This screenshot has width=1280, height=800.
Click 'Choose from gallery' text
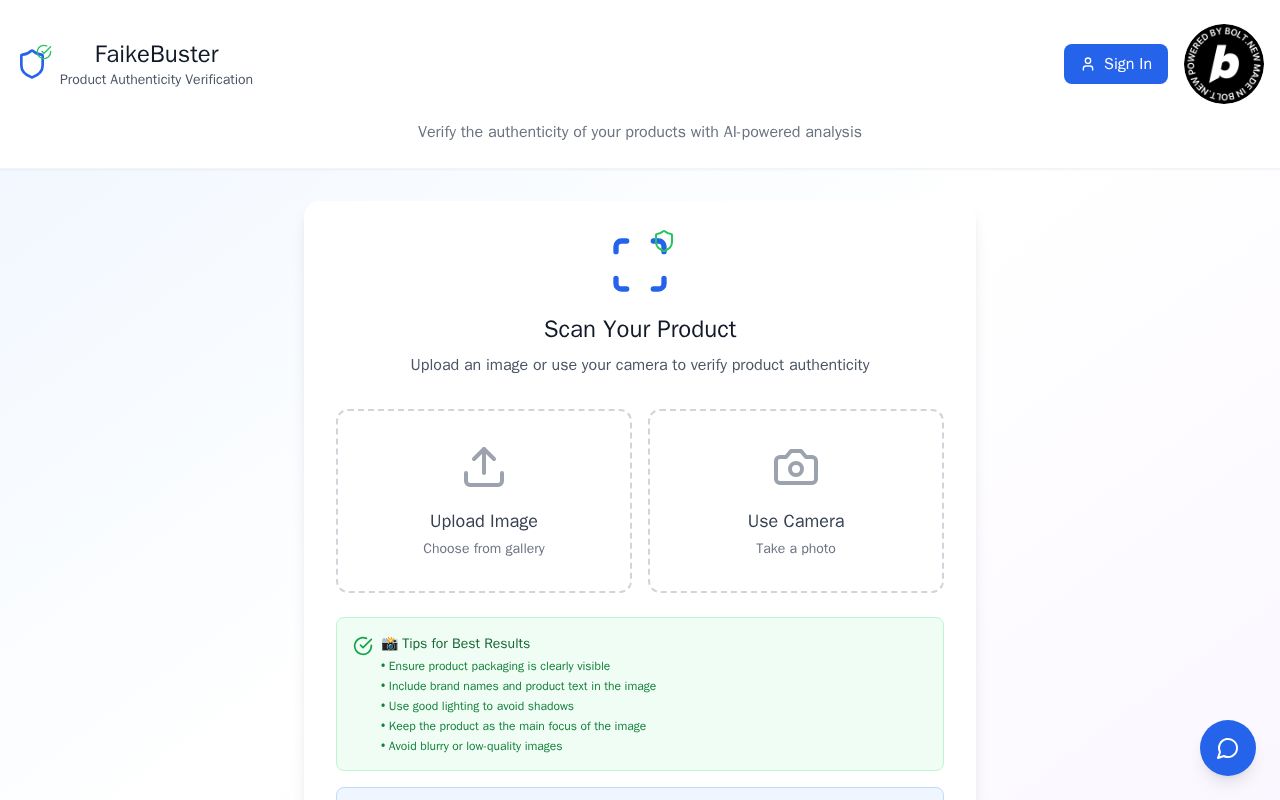point(484,549)
